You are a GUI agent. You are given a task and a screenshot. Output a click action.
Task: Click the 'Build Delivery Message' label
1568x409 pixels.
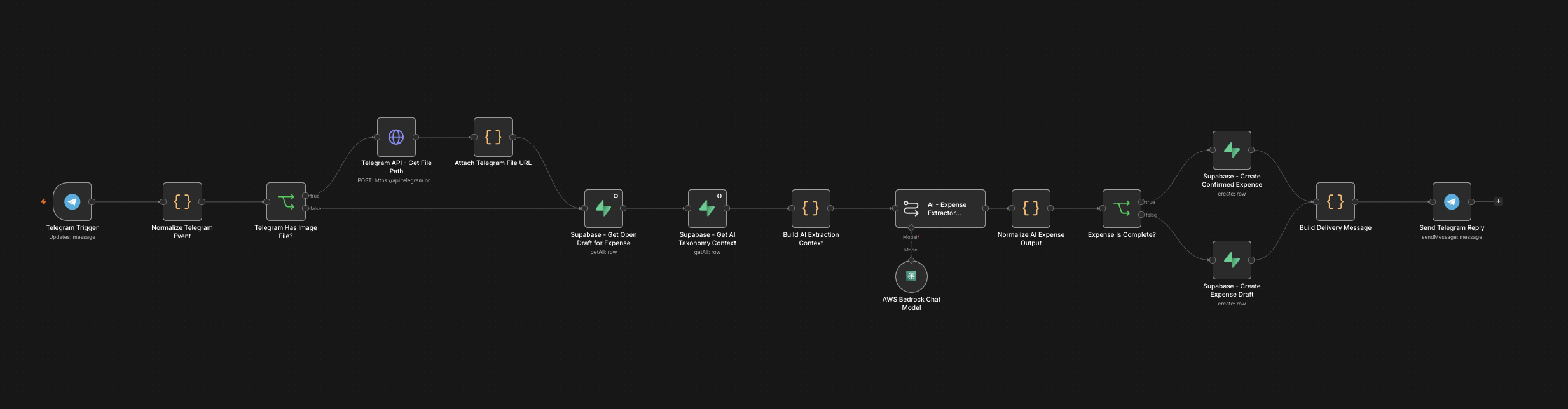tap(1335, 228)
